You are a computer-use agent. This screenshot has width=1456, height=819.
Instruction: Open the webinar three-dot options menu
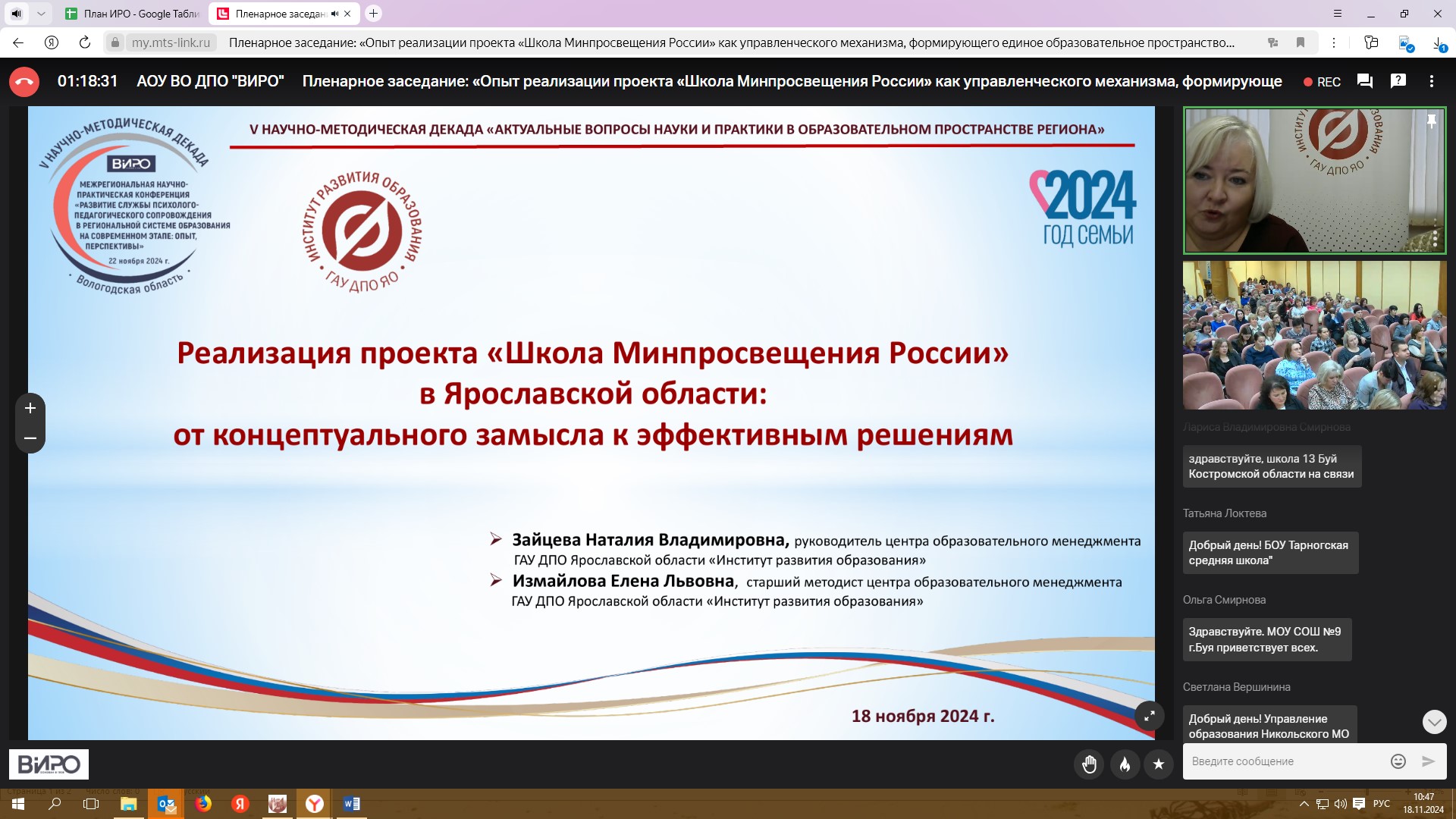(1432, 81)
